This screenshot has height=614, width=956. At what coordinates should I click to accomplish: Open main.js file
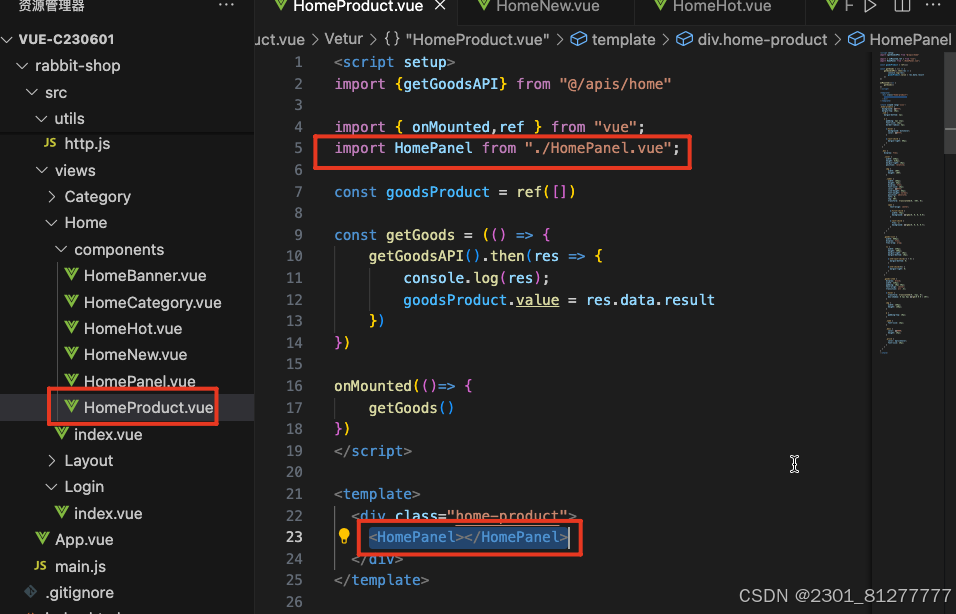coord(80,566)
